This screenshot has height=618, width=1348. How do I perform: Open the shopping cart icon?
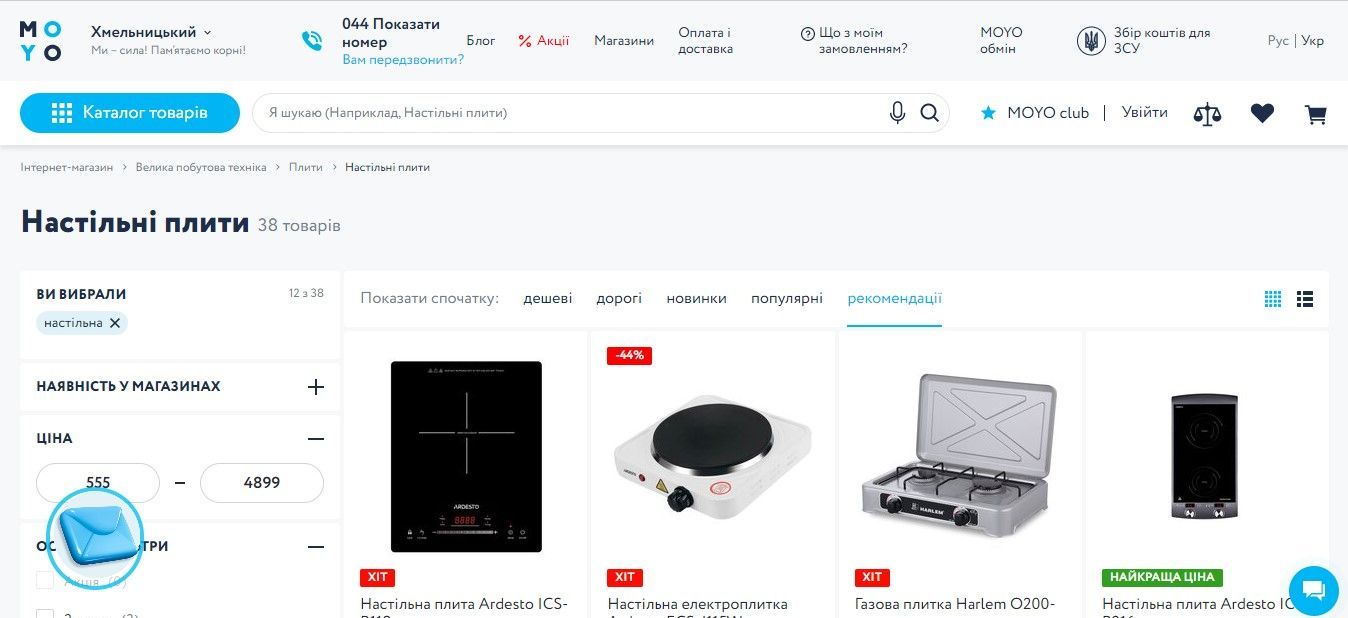coord(1316,114)
